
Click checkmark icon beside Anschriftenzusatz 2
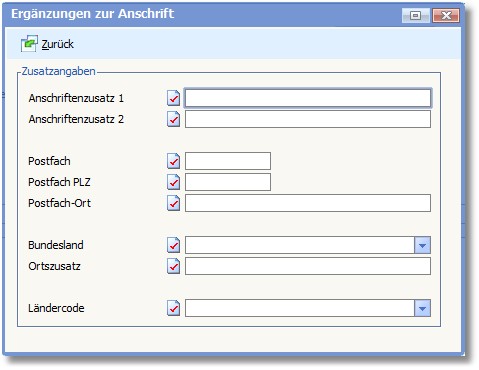(x=173, y=119)
